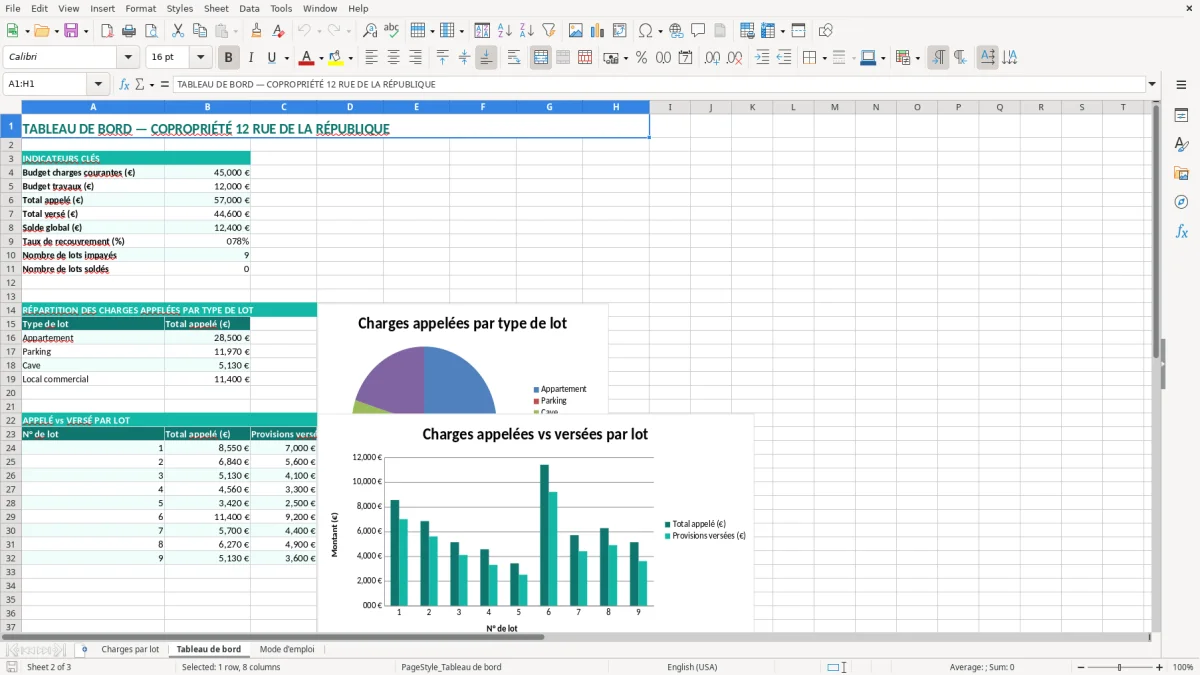Open the Sidebar Gallery deck
Image resolution: width=1200 pixels, height=675 pixels.
1181,174
